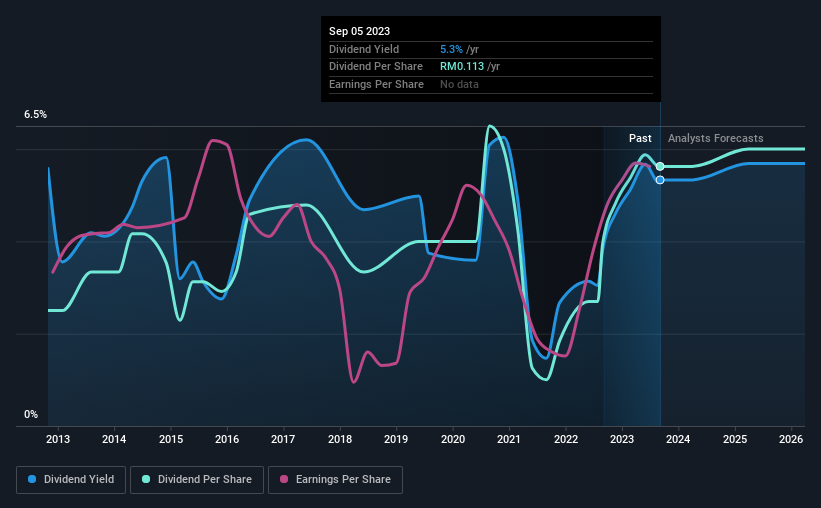Click the Dividend Yield row label in the tooltip
Image resolution: width=821 pixels, height=508 pixels.
(x=364, y=49)
